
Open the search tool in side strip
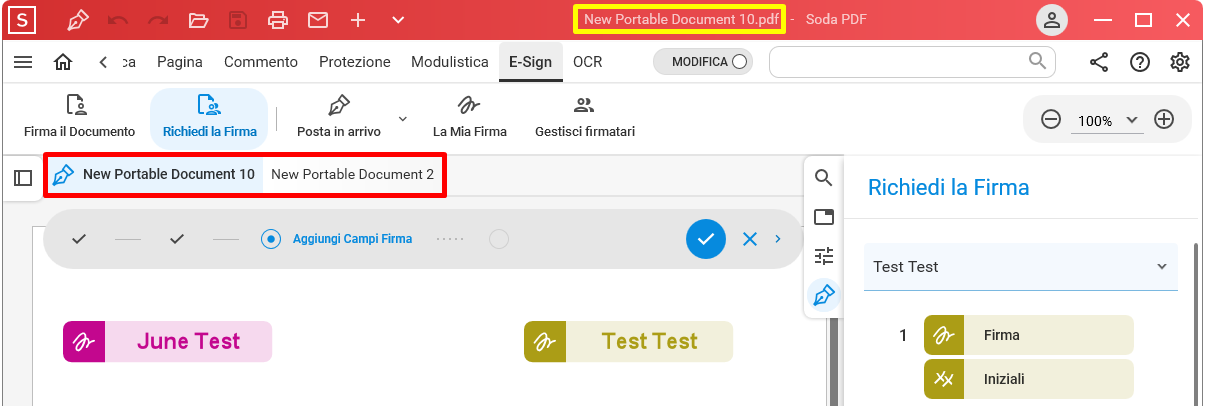[x=824, y=178]
